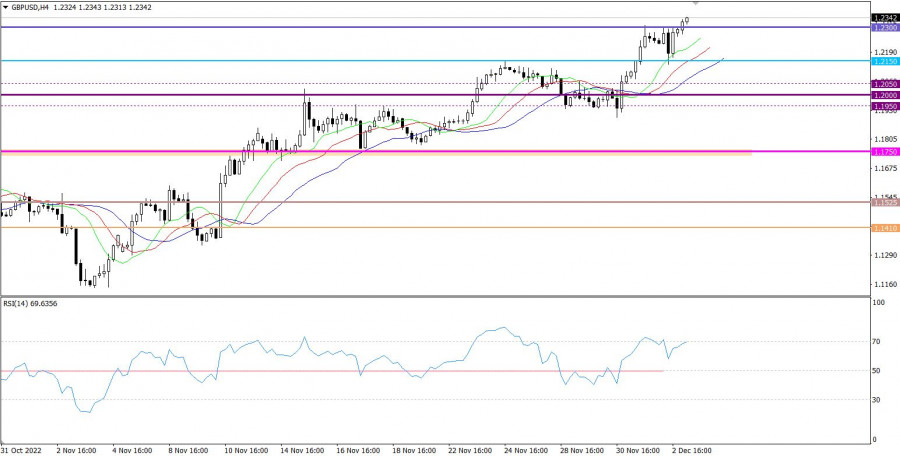Click the 1.1950 price level label
Screen dimensions: 900x456
pyautogui.click(x=884, y=105)
